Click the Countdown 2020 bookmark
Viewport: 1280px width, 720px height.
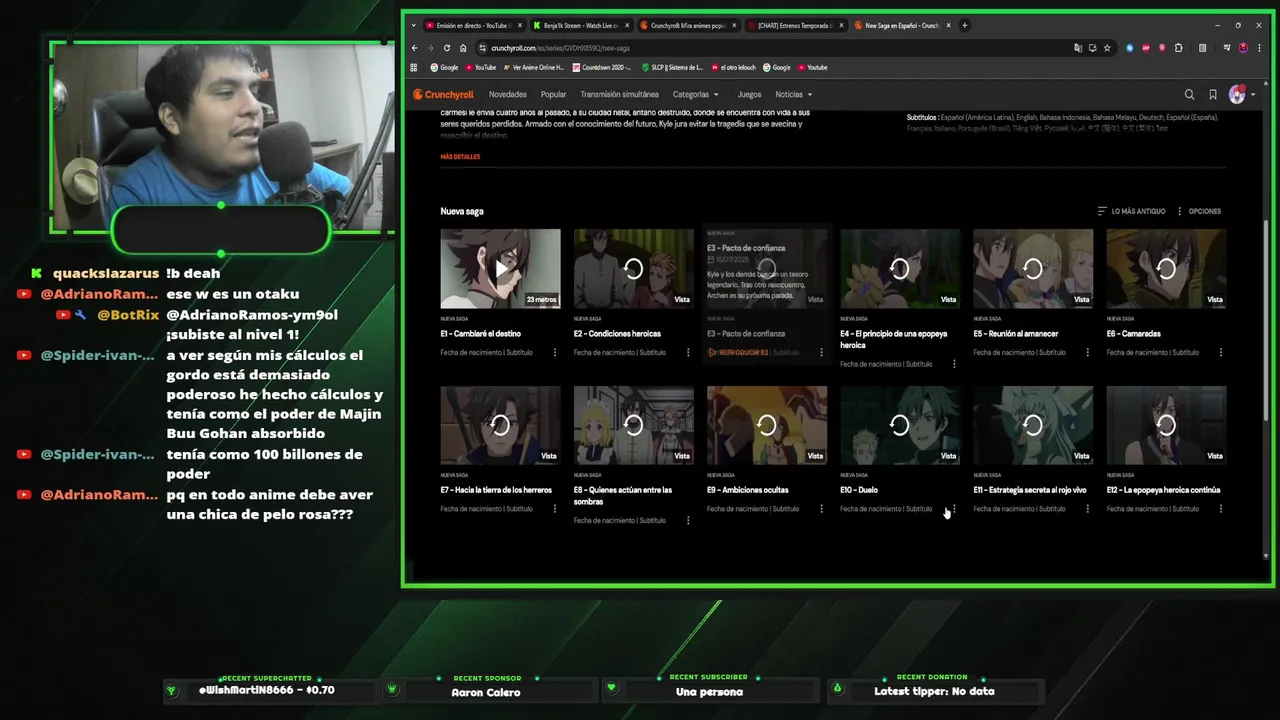click(x=601, y=67)
